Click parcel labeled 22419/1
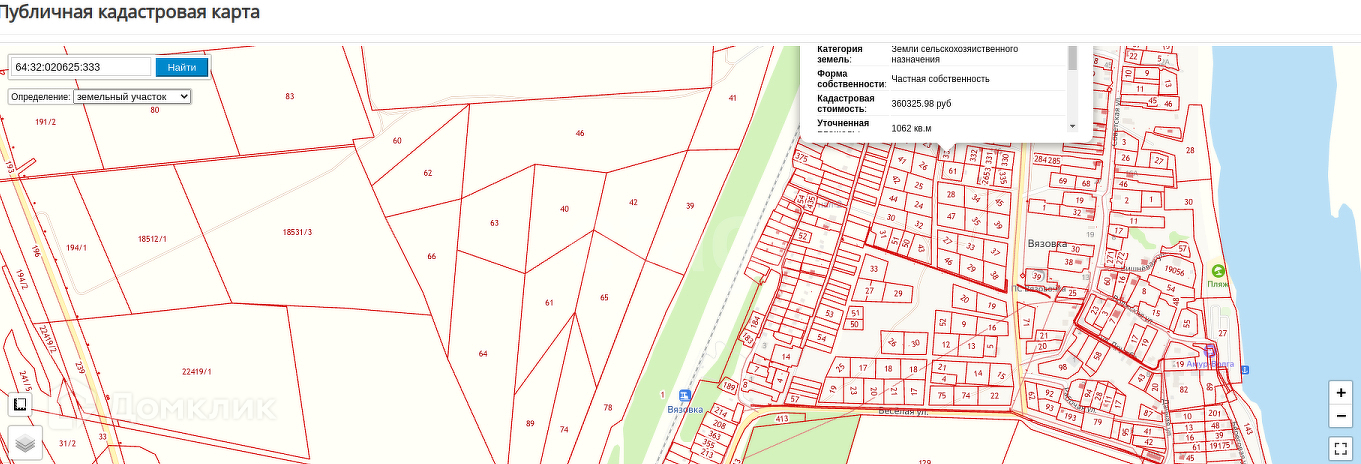This screenshot has width=1361, height=464. [x=196, y=371]
